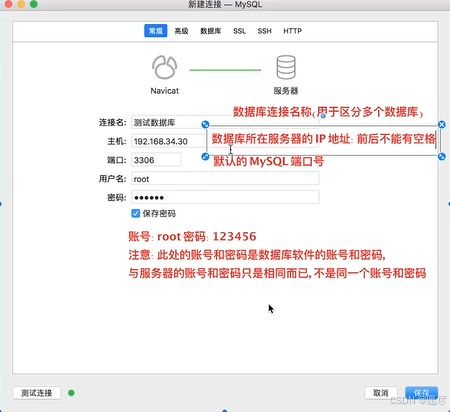Image resolution: width=450 pixels, height=412 pixels.
Task: Click into the 端口 field showing 3306
Action: coord(156,160)
